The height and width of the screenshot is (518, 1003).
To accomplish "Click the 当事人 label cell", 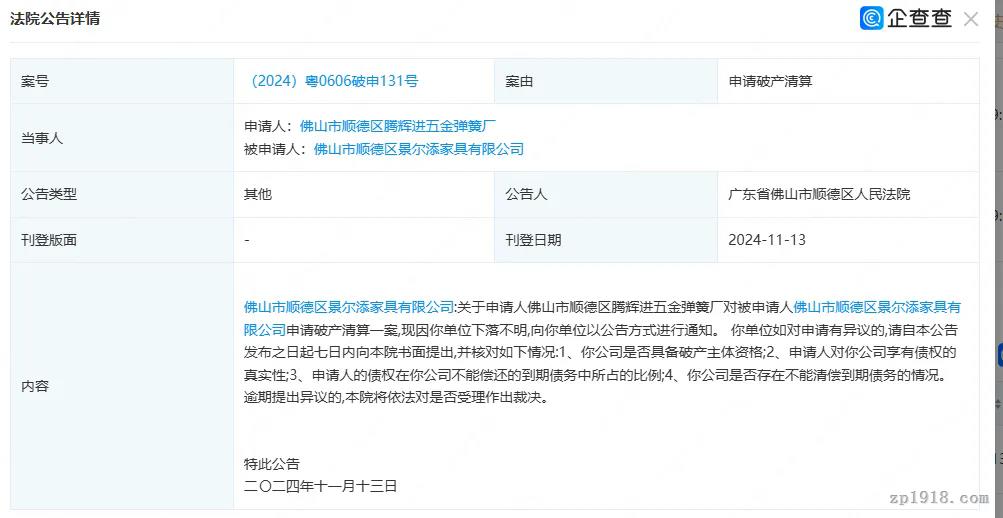I will point(42,138).
